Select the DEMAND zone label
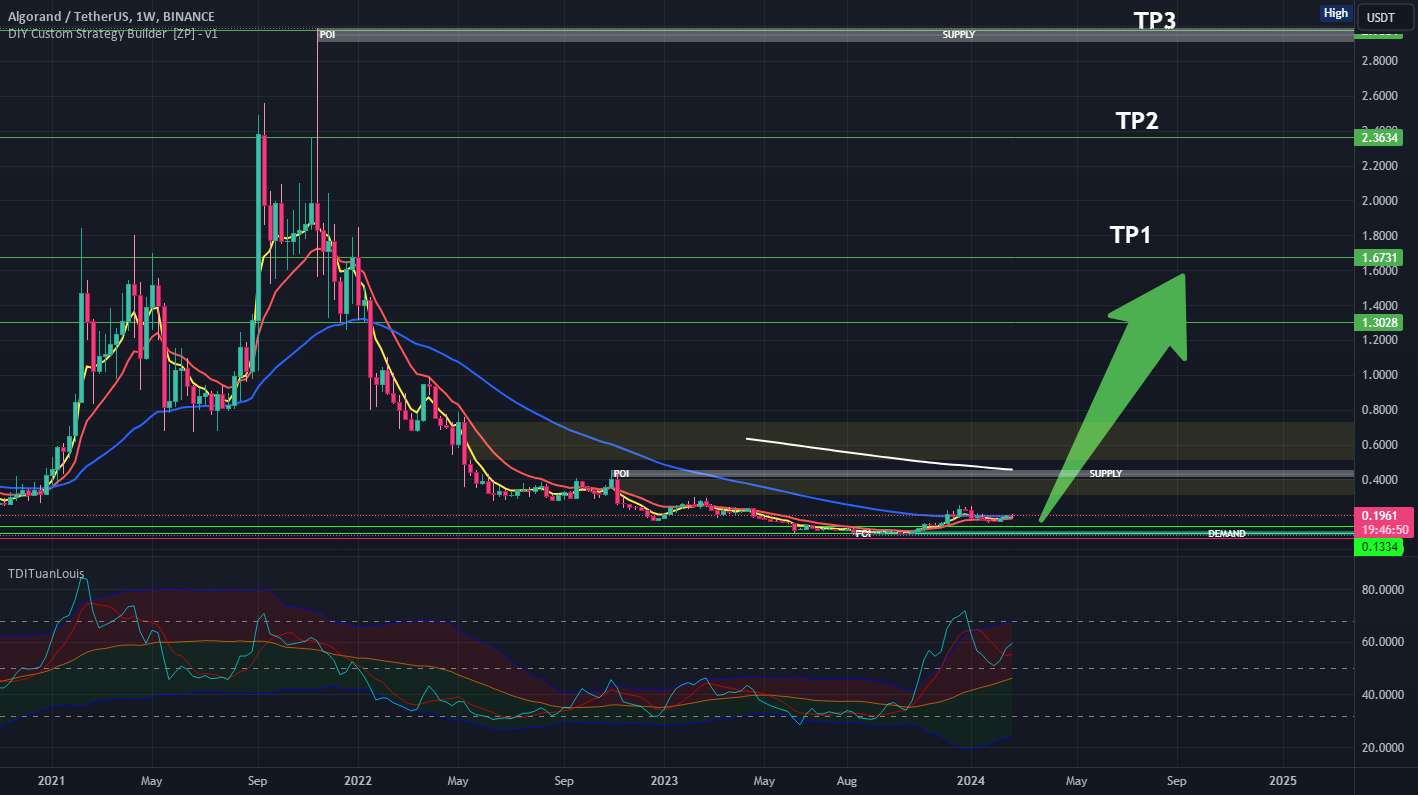1418x795 pixels. click(1226, 534)
